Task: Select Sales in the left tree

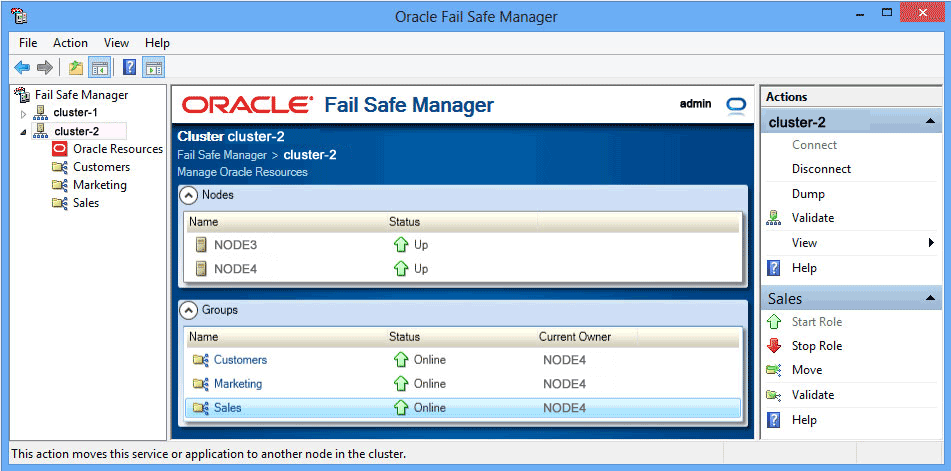Action: 86,203
